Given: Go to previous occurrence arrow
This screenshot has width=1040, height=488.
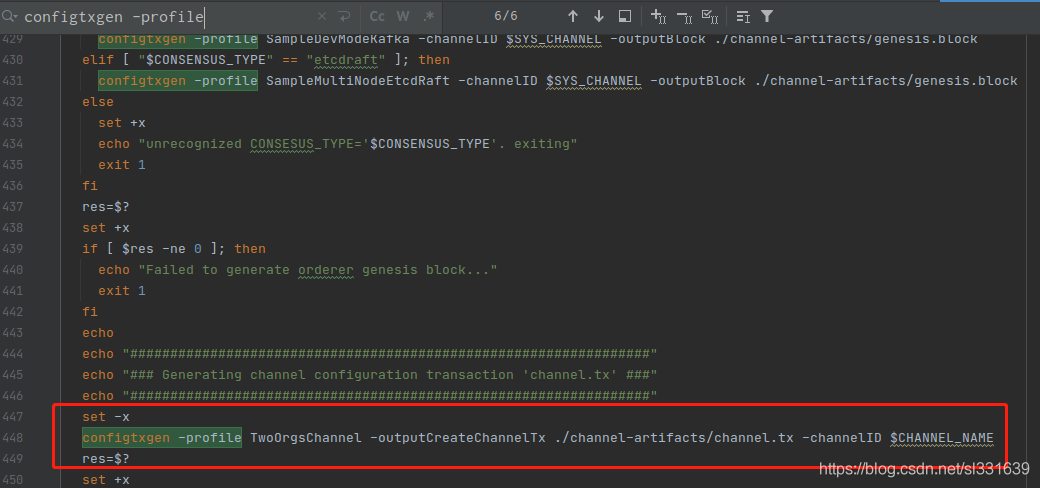Looking at the screenshot, I should [573, 16].
